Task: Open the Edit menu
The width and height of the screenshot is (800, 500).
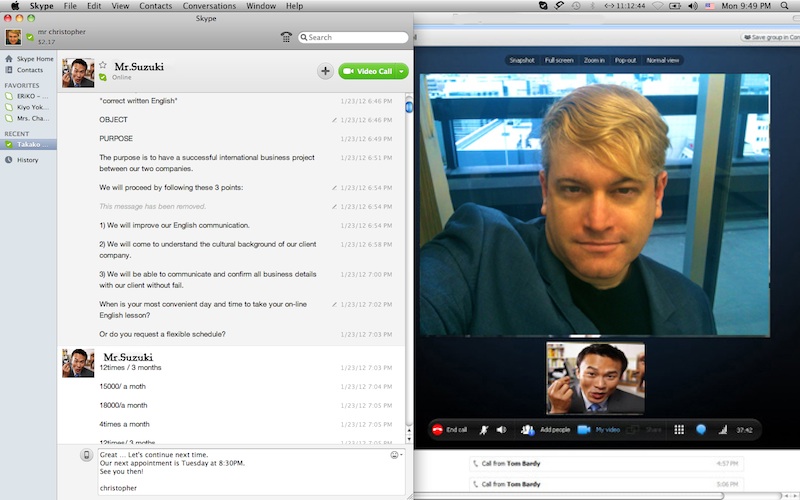Action: pos(94,6)
